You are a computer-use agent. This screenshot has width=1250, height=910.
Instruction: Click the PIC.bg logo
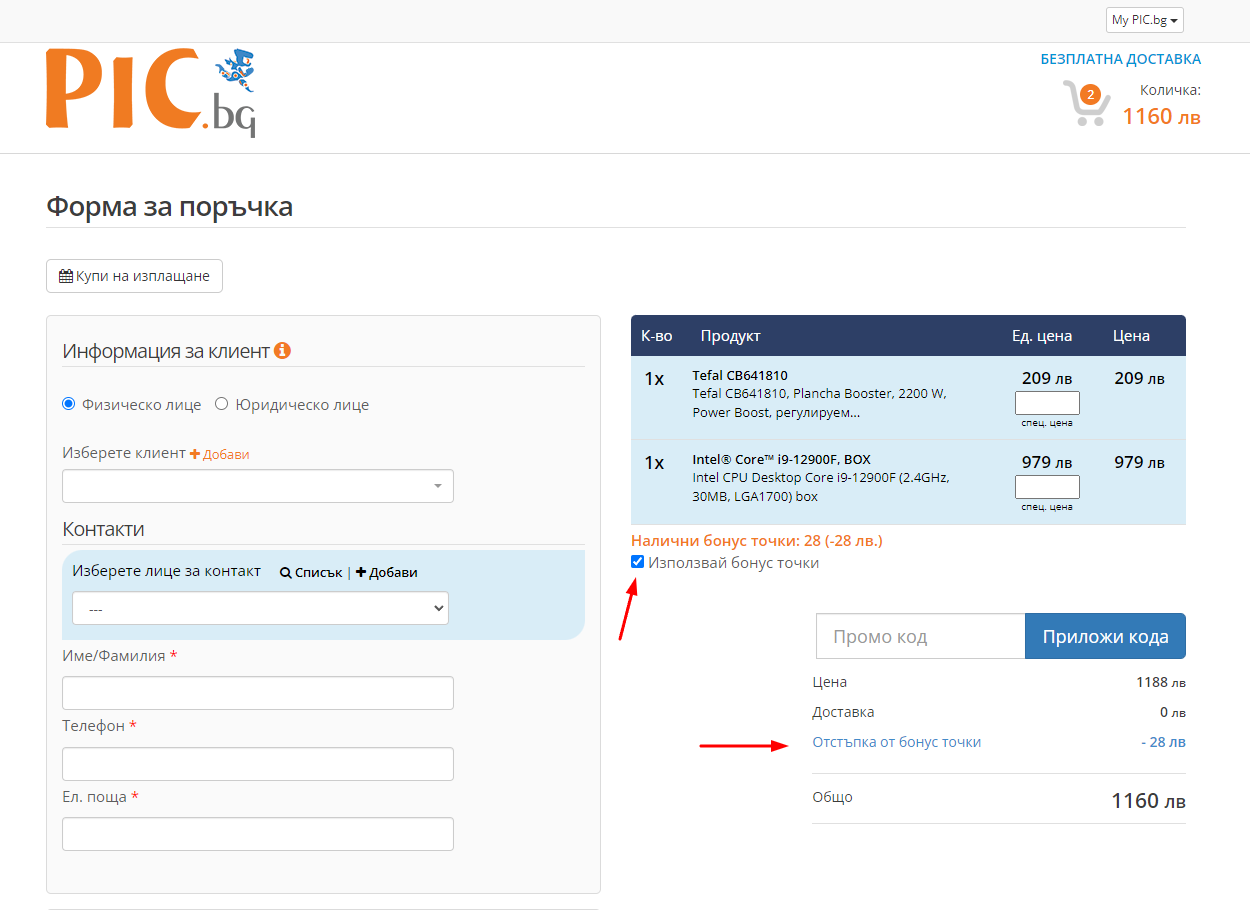pos(150,91)
